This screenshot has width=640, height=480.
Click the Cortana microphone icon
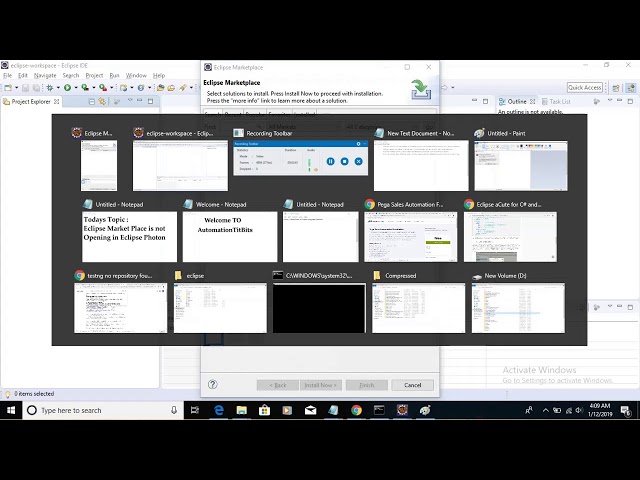click(x=174, y=410)
